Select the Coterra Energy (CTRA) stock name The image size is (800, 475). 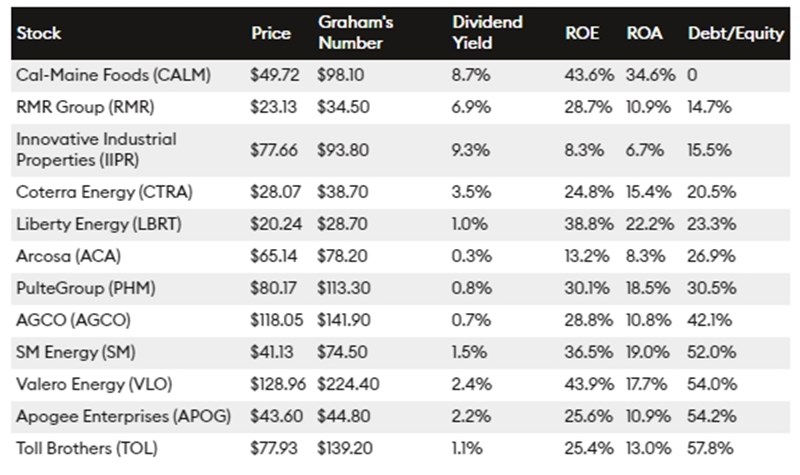pos(90,190)
